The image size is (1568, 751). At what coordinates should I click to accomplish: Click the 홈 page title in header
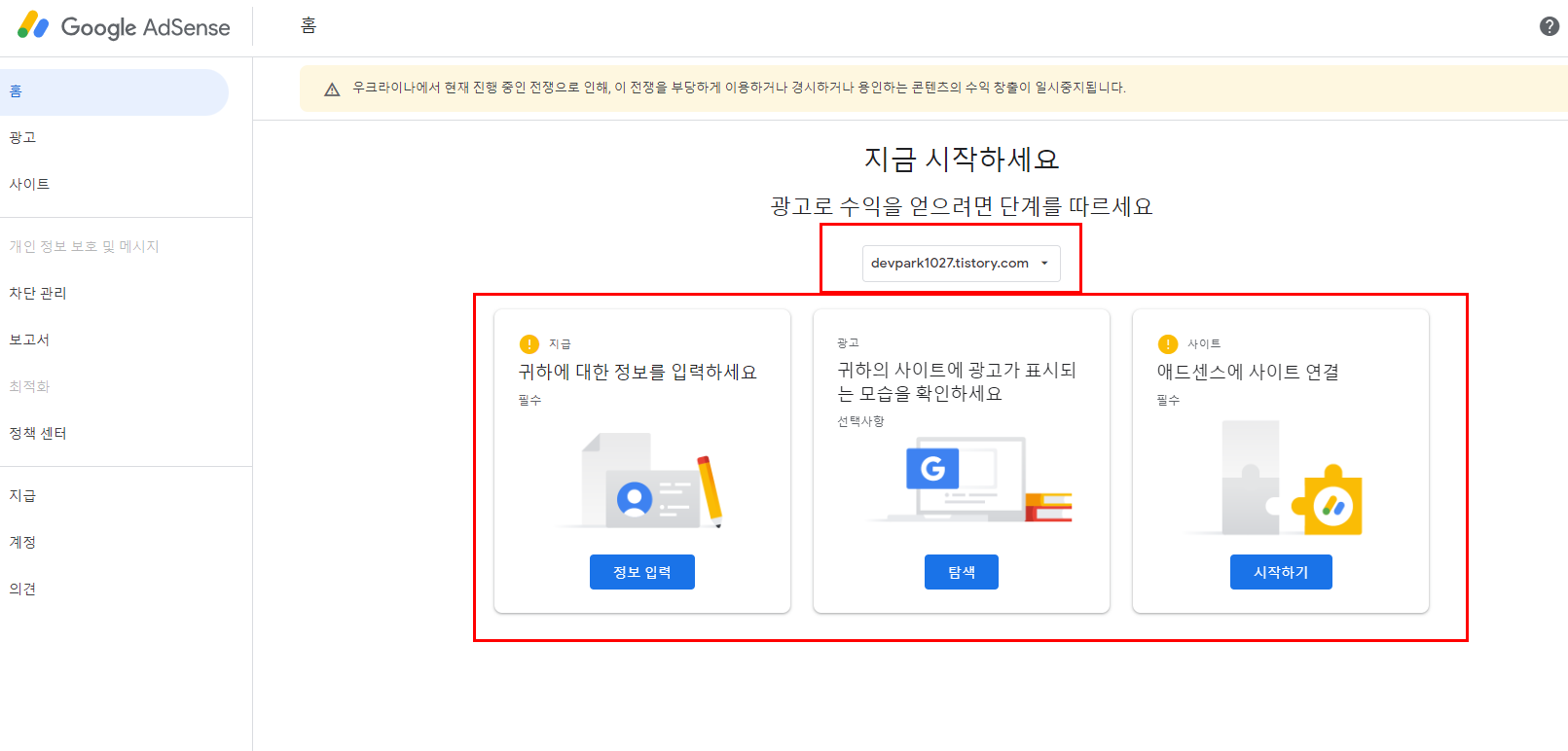(309, 26)
